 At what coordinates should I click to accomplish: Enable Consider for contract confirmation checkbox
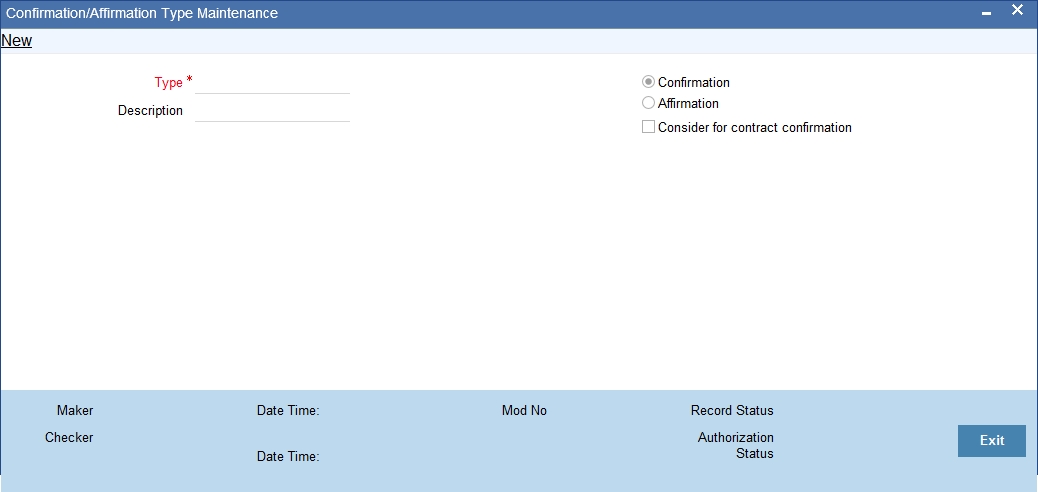tap(648, 126)
